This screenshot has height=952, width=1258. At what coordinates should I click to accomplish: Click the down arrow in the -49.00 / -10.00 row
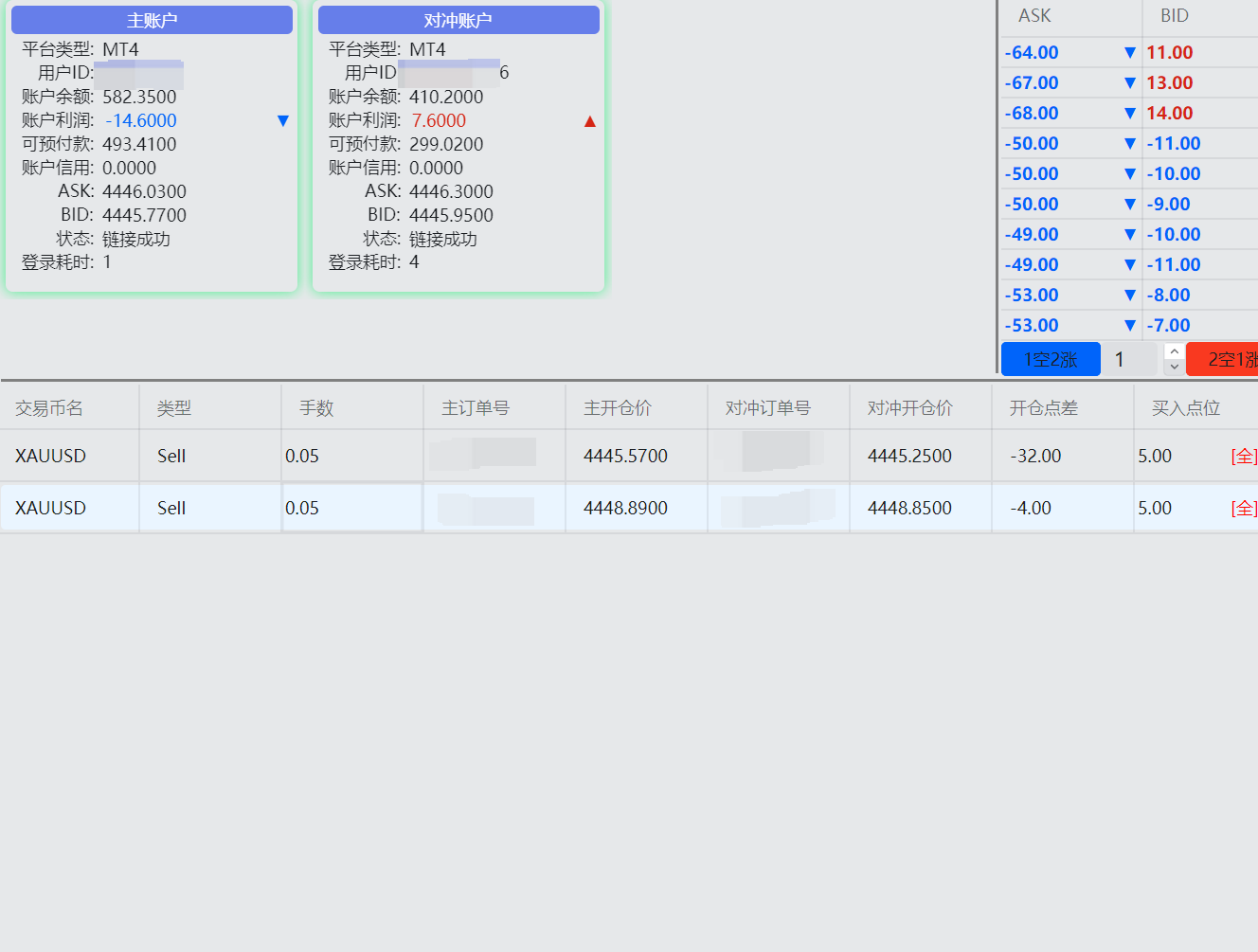click(1129, 235)
